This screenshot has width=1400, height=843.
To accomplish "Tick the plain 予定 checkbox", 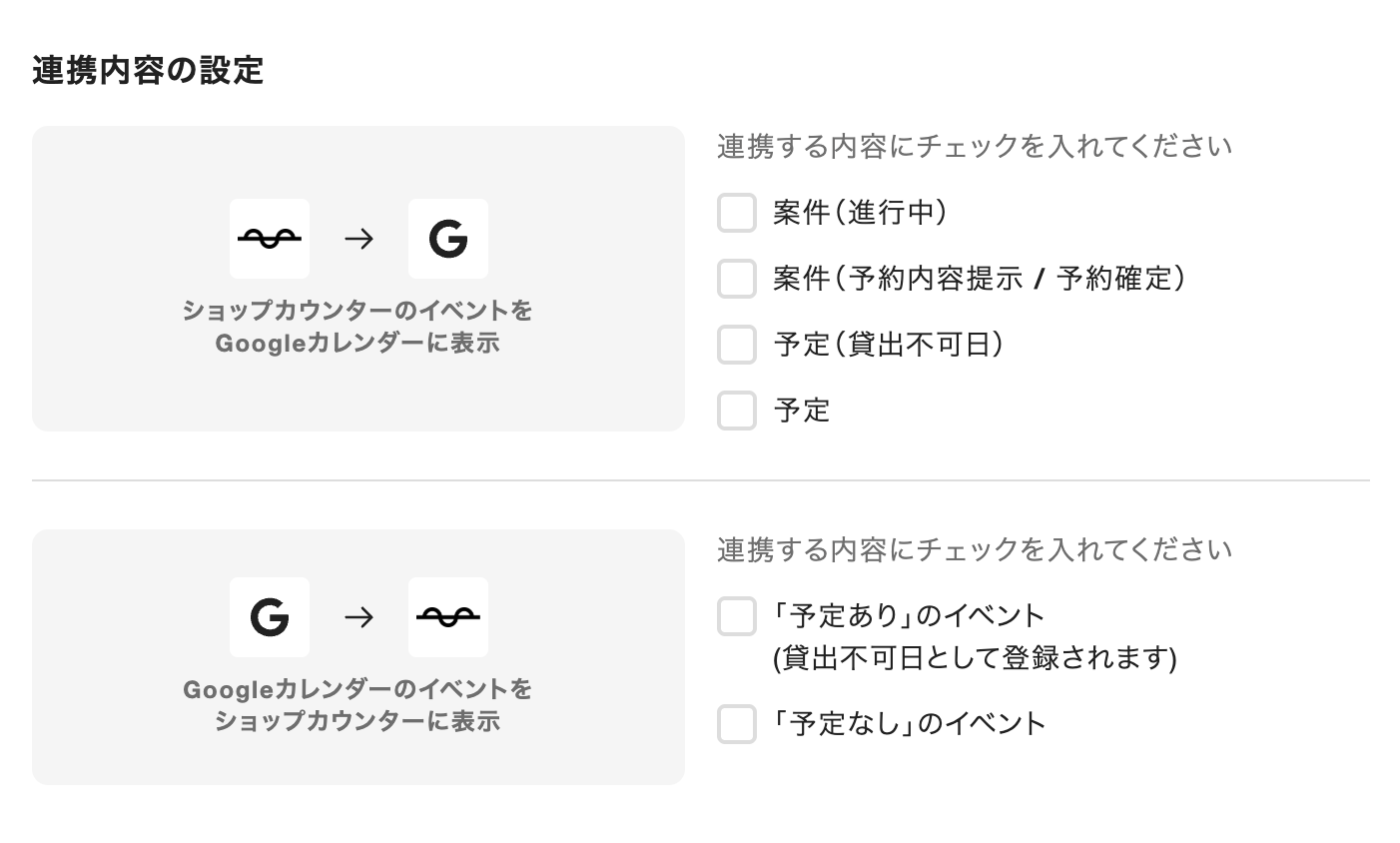I will click(737, 411).
